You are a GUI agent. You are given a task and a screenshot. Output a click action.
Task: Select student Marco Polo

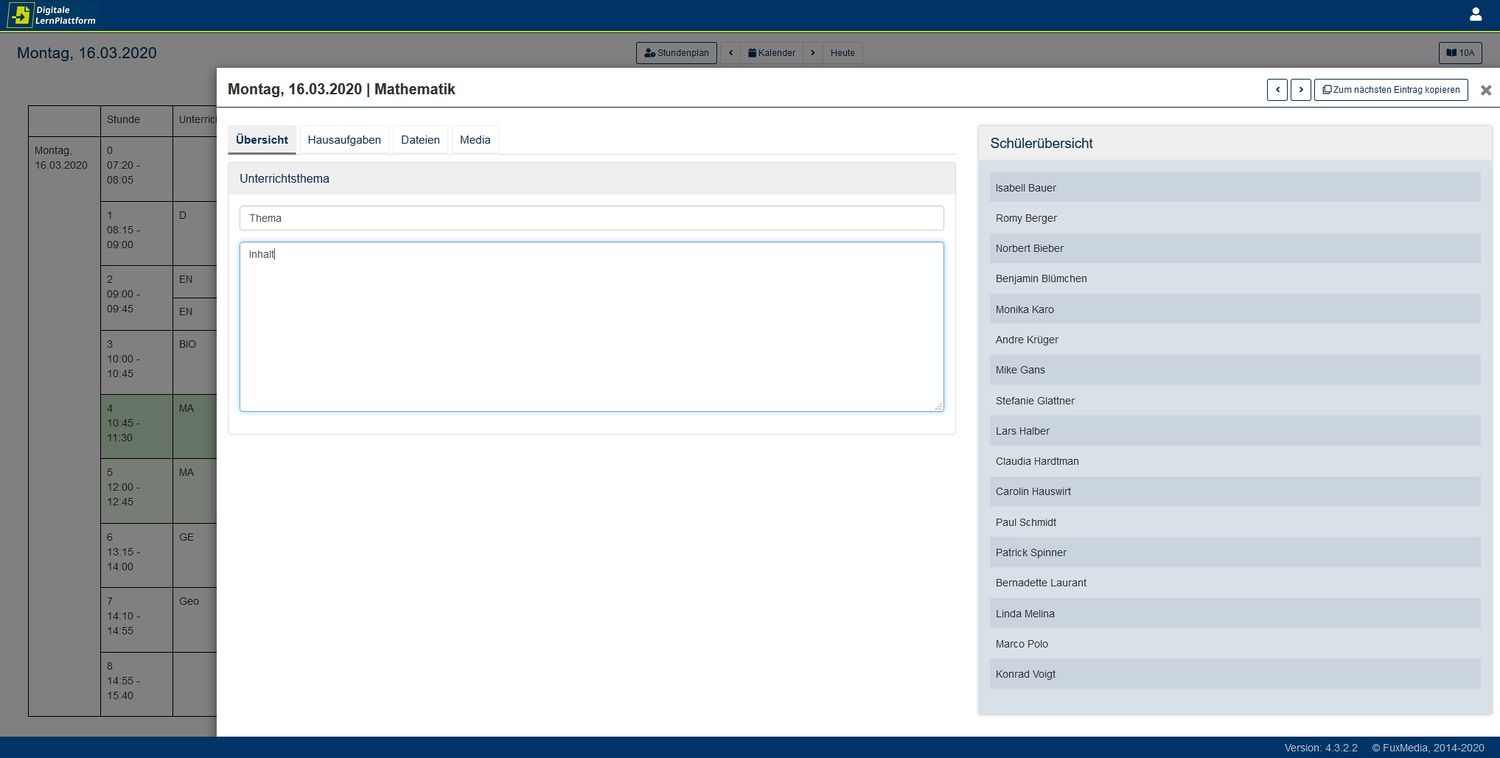[x=1235, y=644]
